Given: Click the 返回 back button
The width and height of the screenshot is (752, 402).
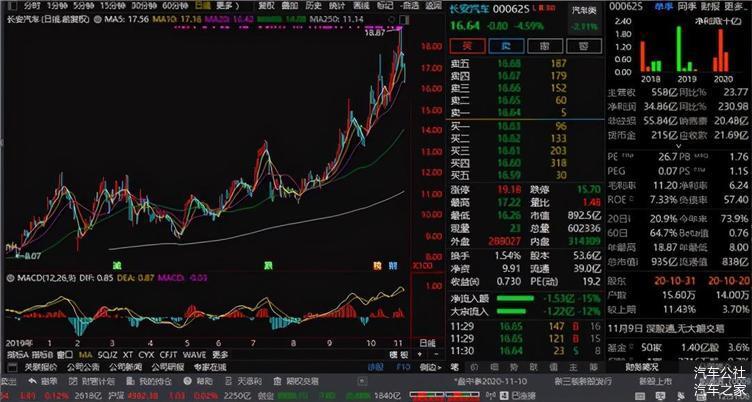Looking at the screenshot, I should coord(434,6).
